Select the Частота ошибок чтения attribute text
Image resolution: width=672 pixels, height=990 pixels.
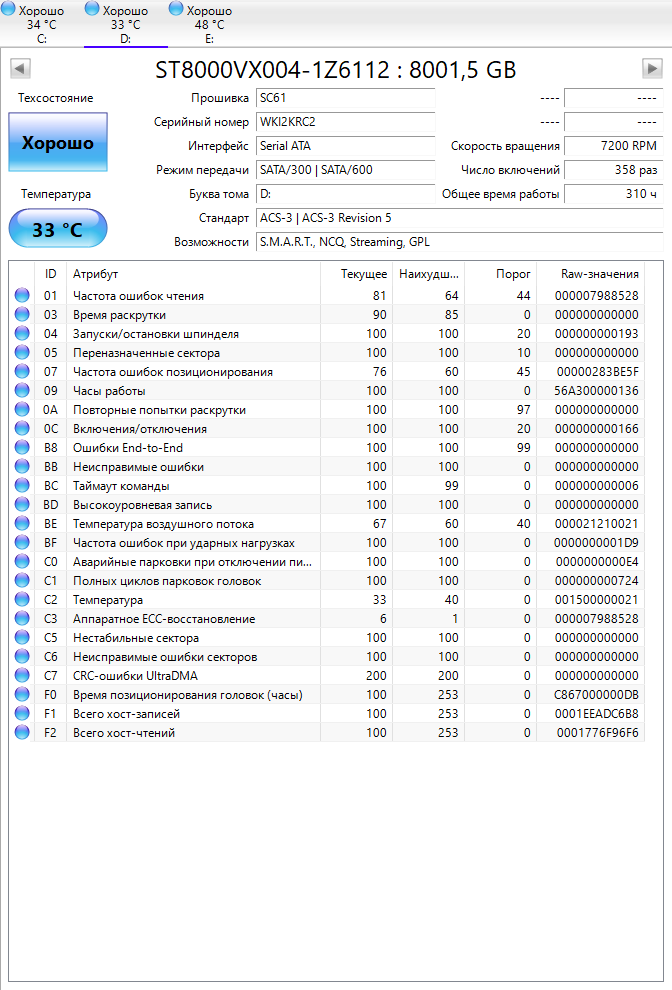[138, 295]
